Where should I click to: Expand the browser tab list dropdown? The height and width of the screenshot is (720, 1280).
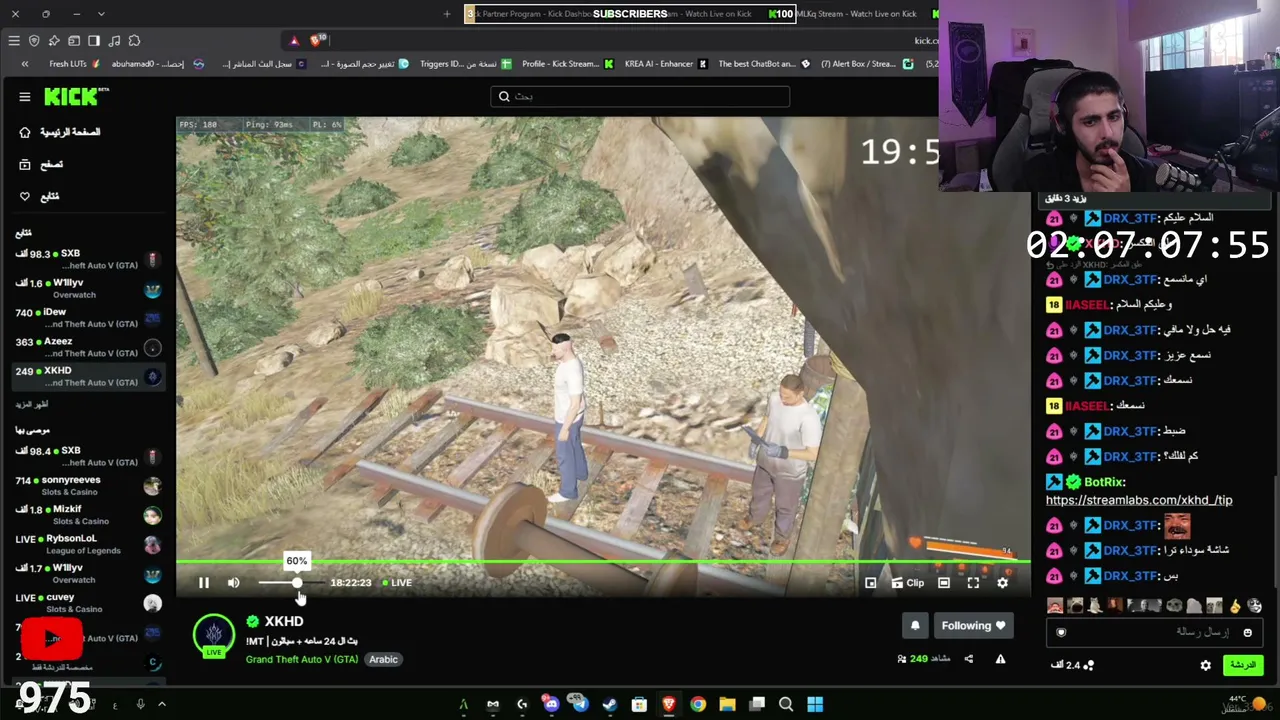click(x=101, y=14)
